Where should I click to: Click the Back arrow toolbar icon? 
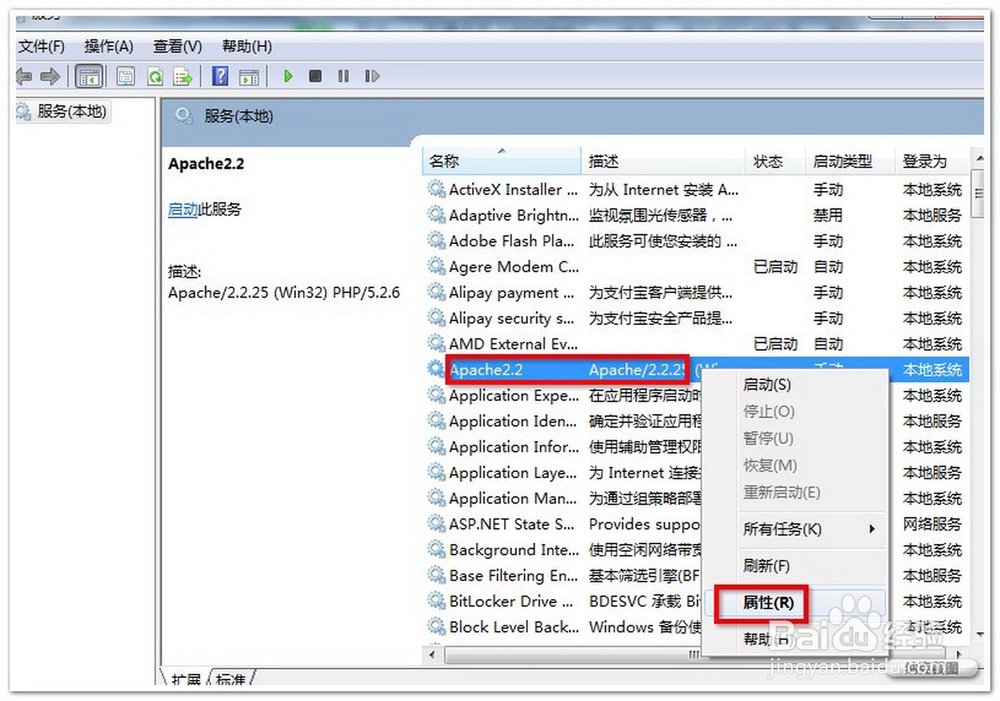(x=24, y=77)
